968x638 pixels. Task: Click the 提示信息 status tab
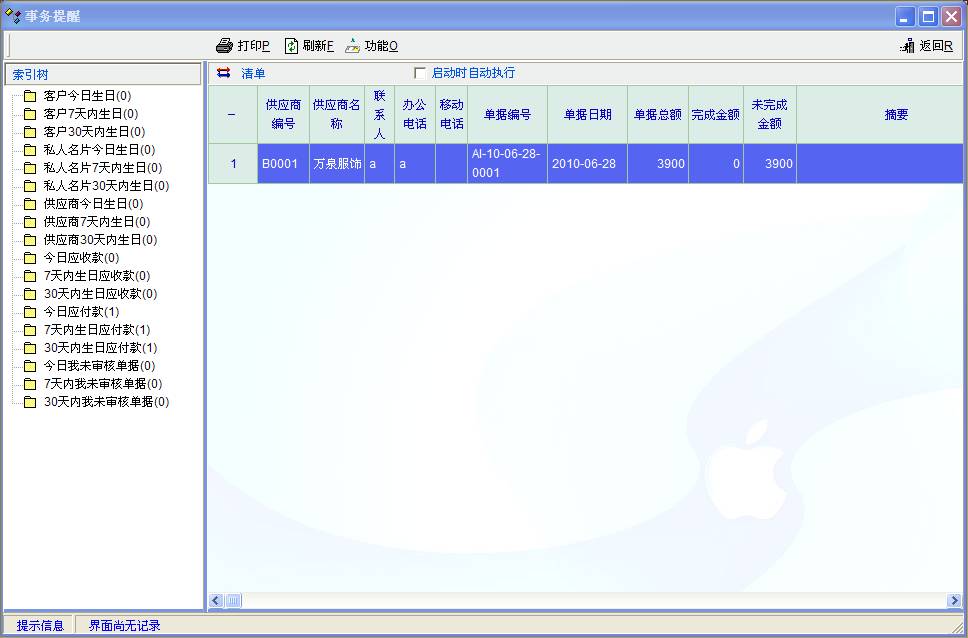[x=40, y=626]
